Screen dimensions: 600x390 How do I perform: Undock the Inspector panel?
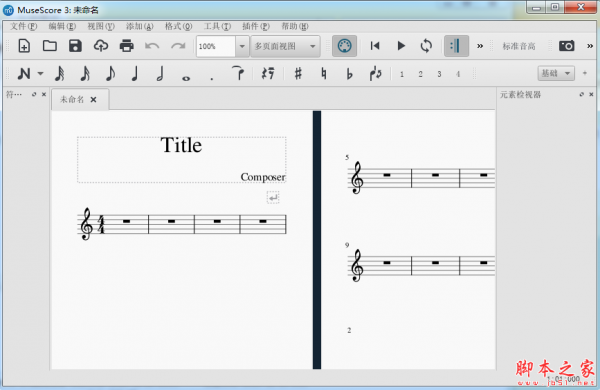pos(582,94)
